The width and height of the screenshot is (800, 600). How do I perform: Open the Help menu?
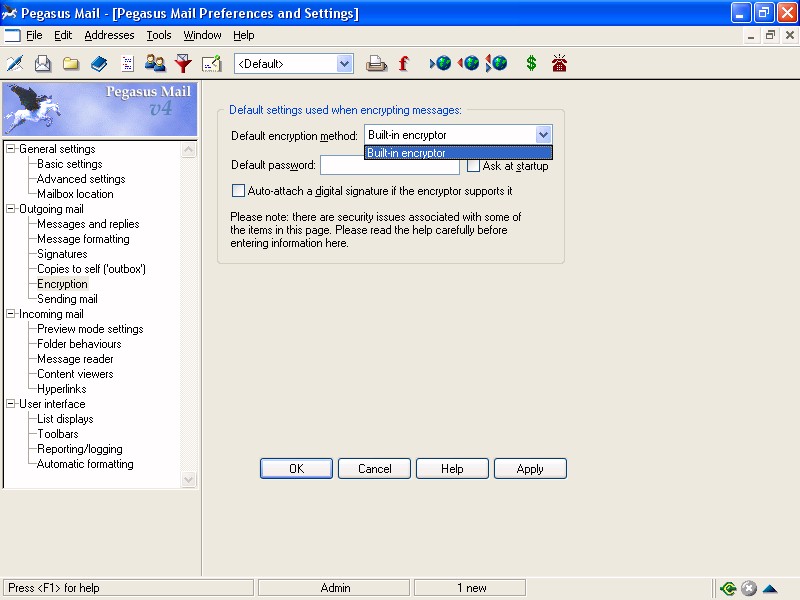243,35
